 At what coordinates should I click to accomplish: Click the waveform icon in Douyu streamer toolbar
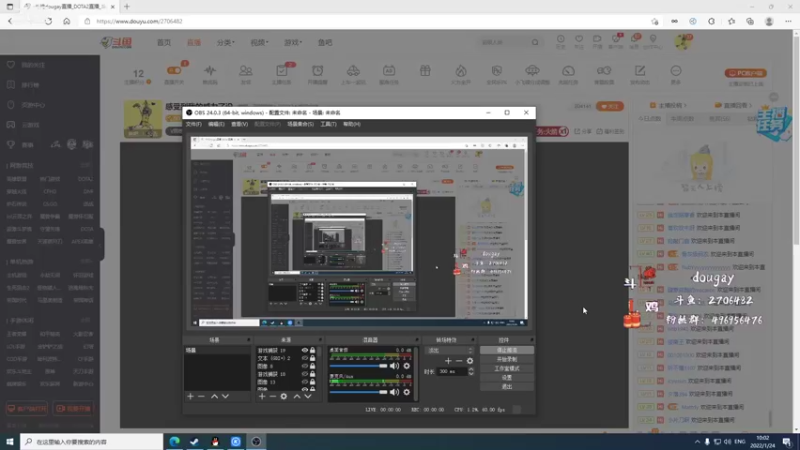[x=210, y=70]
